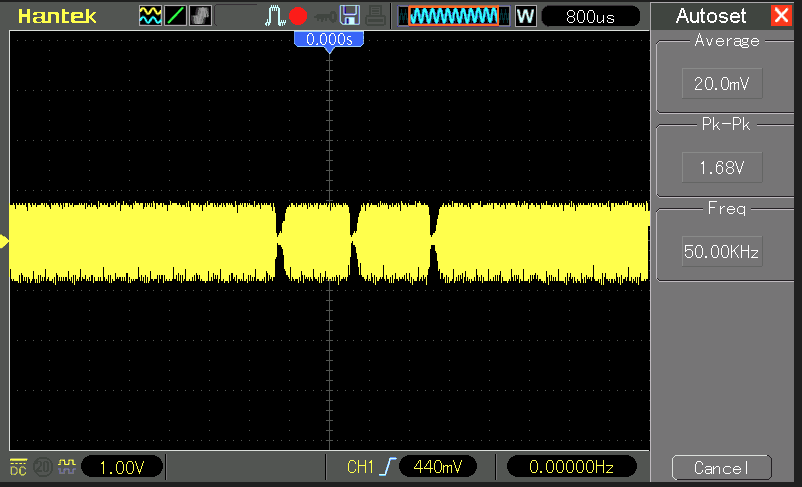The height and width of the screenshot is (487, 802).
Task: Select the Pk-Pk 1.68V measurement
Action: pyautogui.click(x=720, y=167)
